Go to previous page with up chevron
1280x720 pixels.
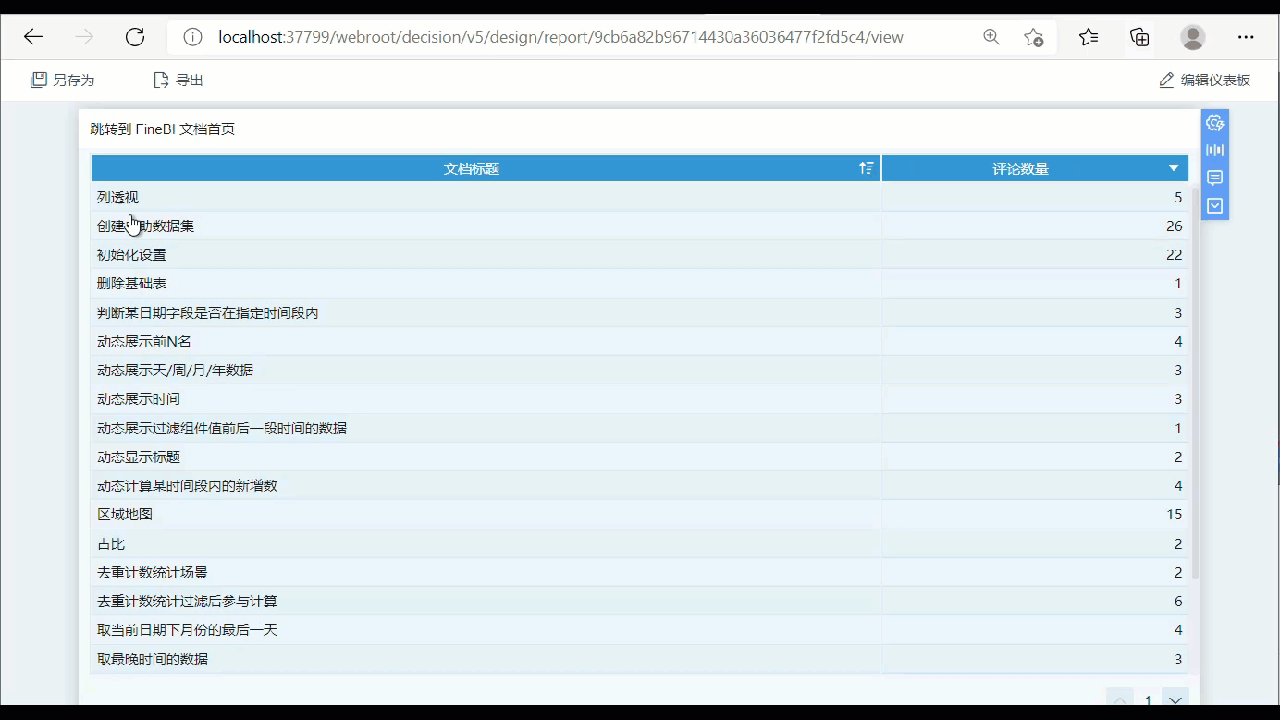(x=1120, y=700)
